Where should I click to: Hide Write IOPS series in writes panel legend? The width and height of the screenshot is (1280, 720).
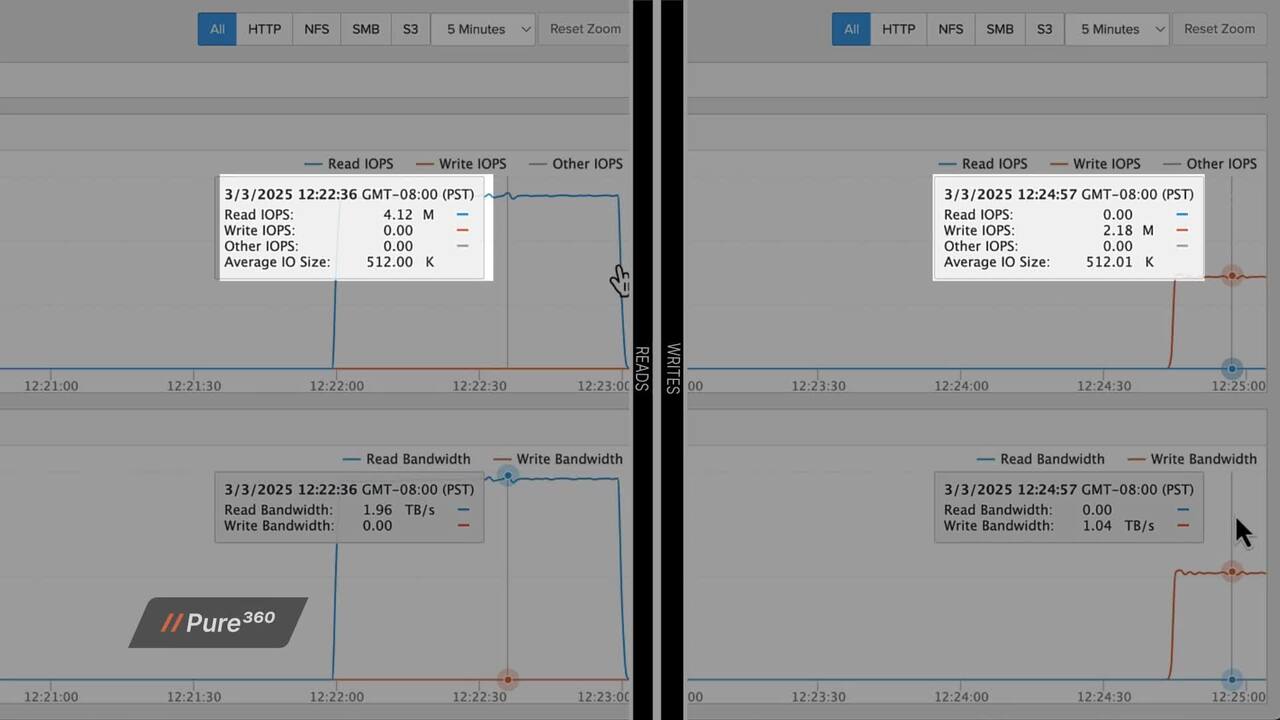[x=1095, y=164]
